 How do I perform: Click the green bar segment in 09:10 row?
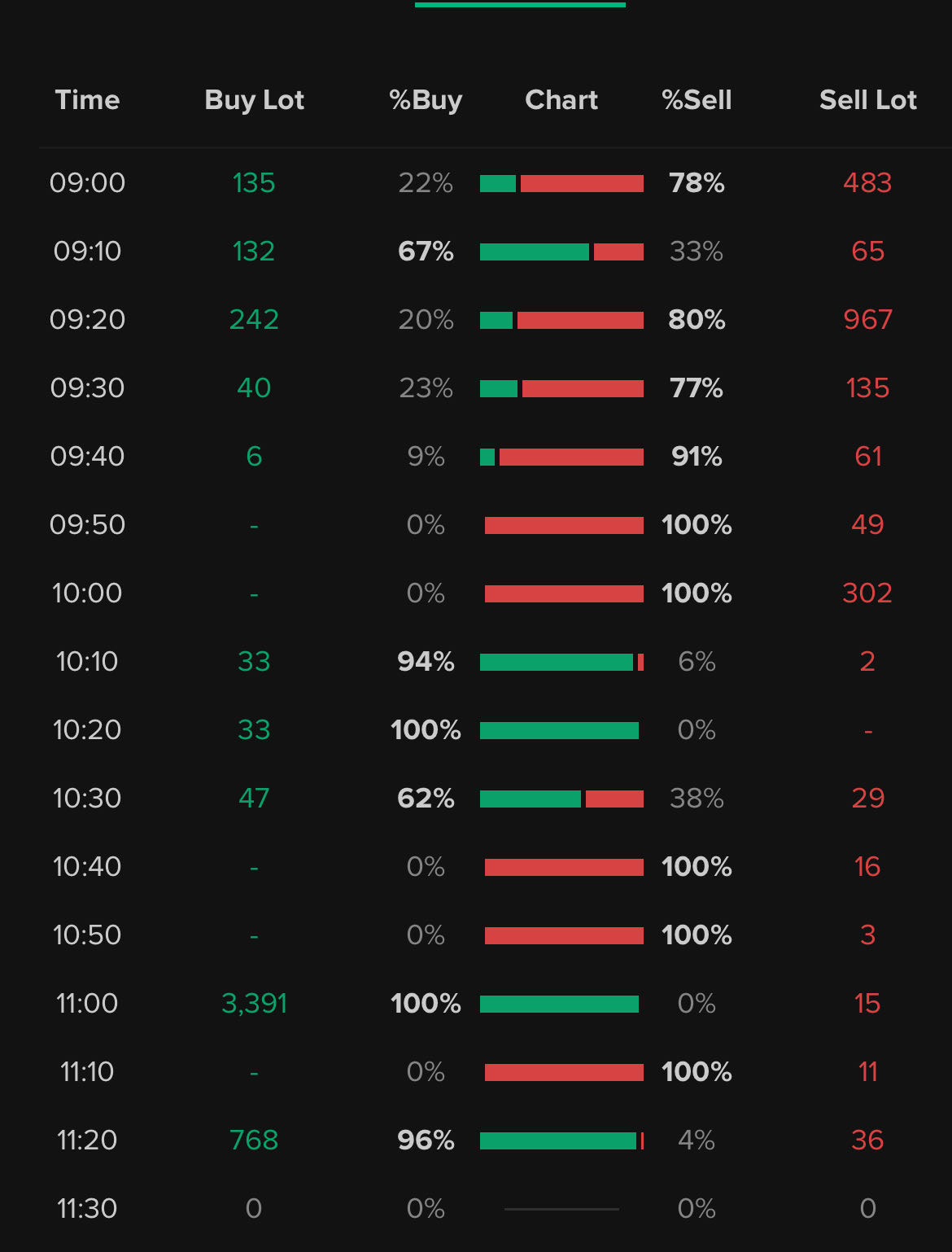click(534, 252)
